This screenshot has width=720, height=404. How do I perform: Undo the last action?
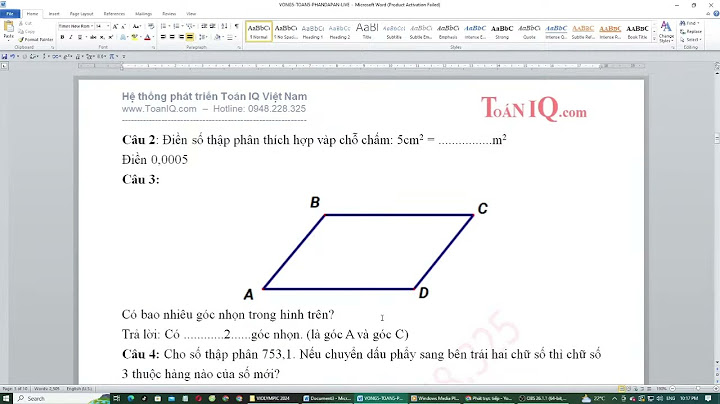coord(12,56)
